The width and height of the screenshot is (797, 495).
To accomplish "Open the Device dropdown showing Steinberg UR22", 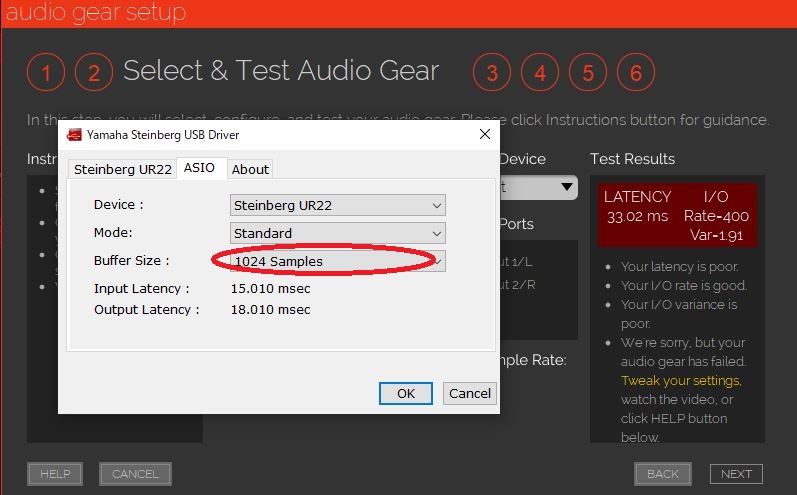I will click(337, 205).
